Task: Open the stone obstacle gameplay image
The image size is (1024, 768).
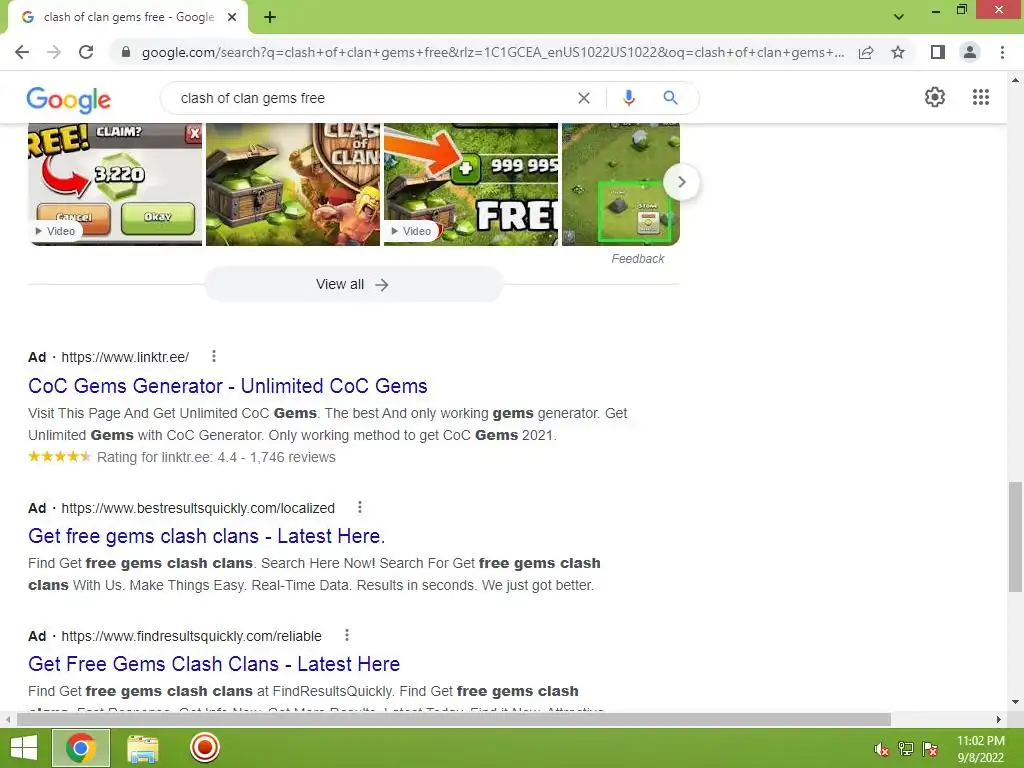Action: click(x=620, y=184)
